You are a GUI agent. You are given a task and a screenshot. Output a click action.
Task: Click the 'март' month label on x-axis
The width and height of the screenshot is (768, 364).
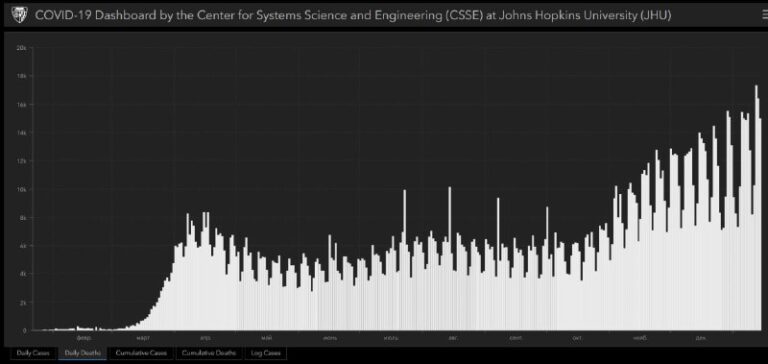[x=143, y=338]
